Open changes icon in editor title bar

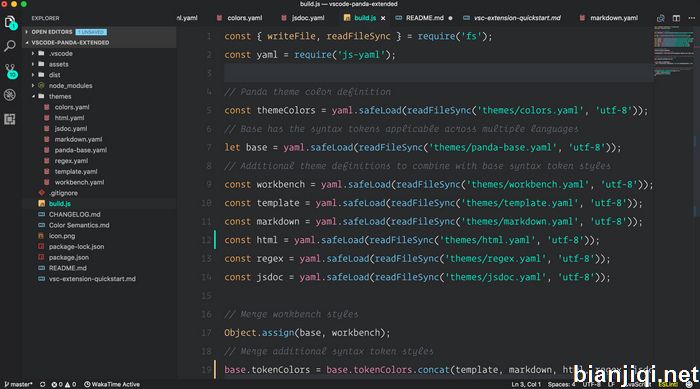point(661,18)
